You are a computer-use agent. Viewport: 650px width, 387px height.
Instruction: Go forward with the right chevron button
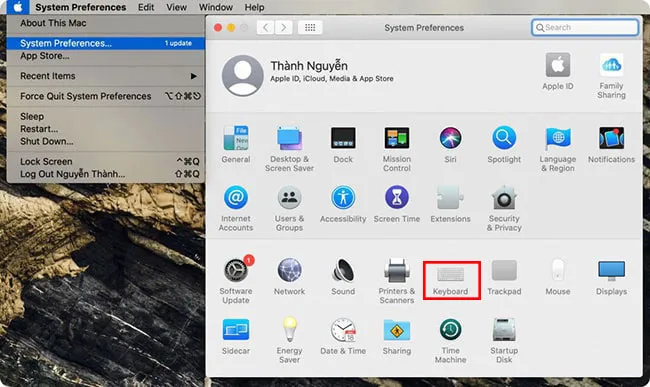(x=284, y=27)
